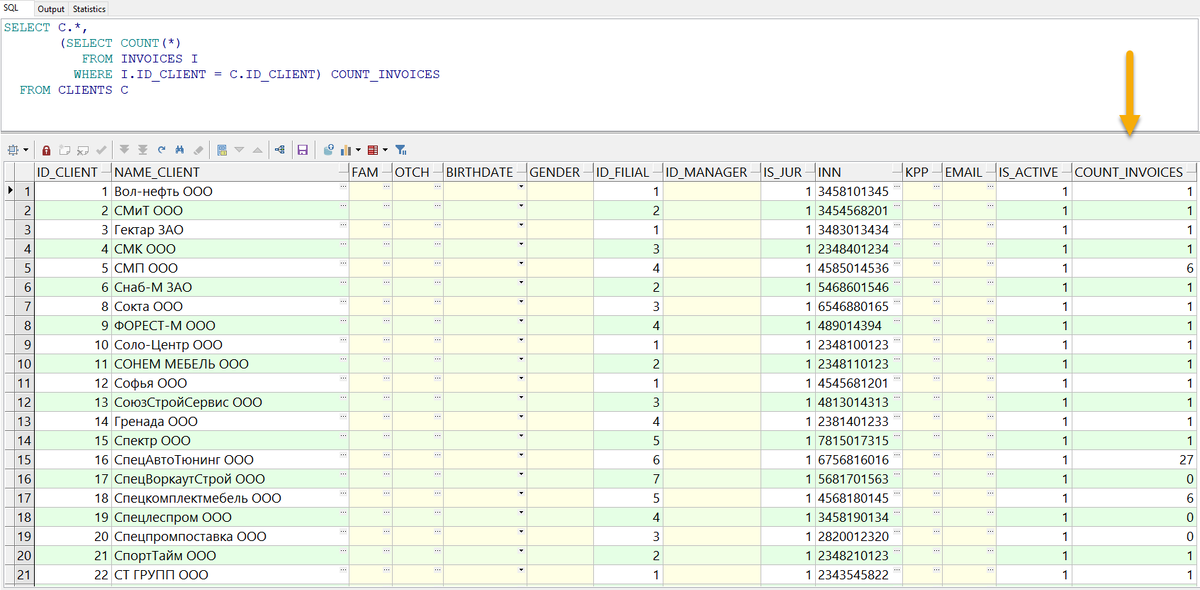Click the ID_CLIENT column header
Screen dimensions: 1200x590
[73, 172]
